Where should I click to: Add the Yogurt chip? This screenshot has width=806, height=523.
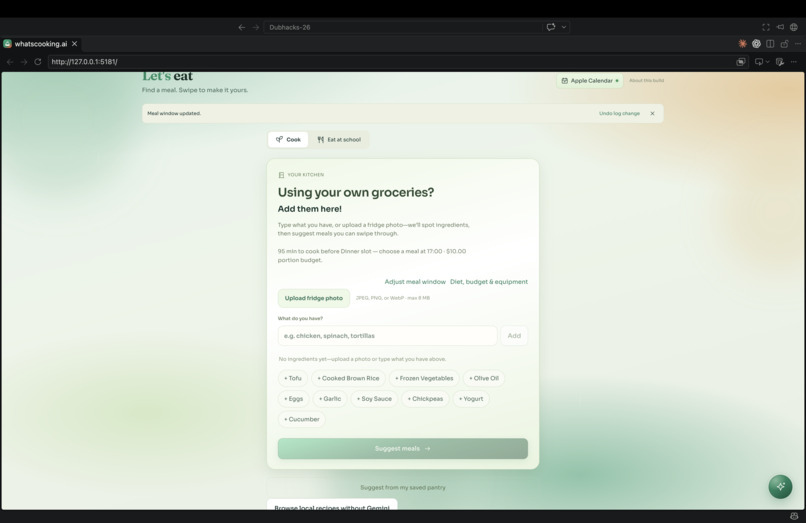pos(471,399)
